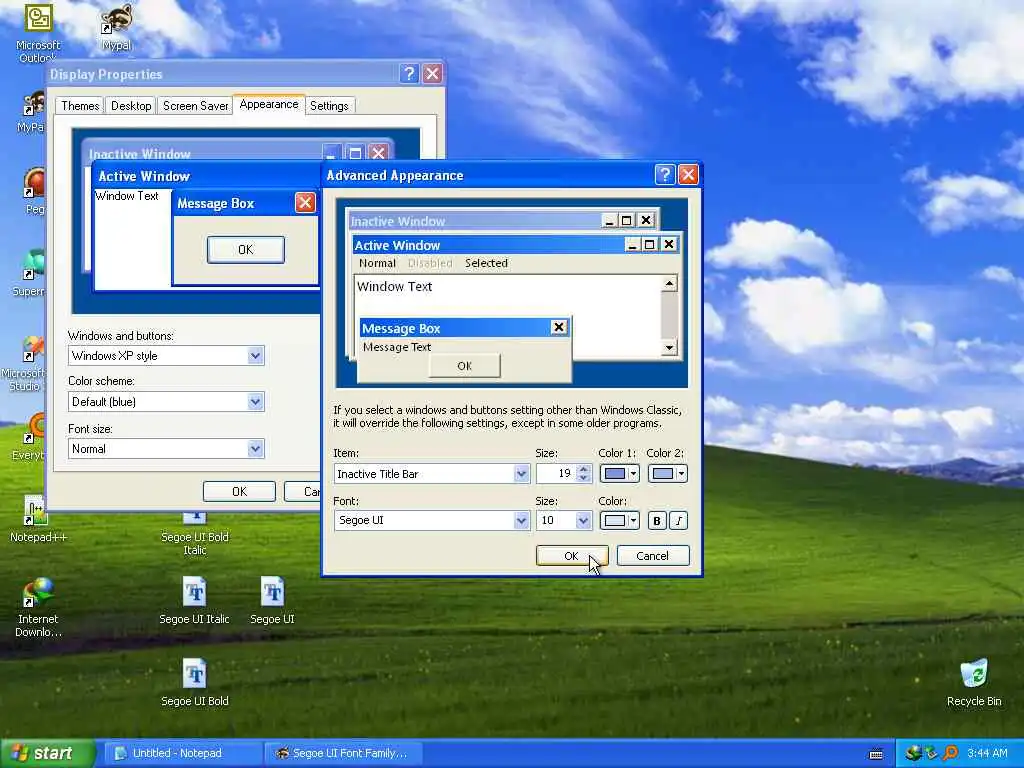This screenshot has height=768, width=1024.
Task: Switch to Segoe UI Font Family taskbar button
Action: coord(343,753)
